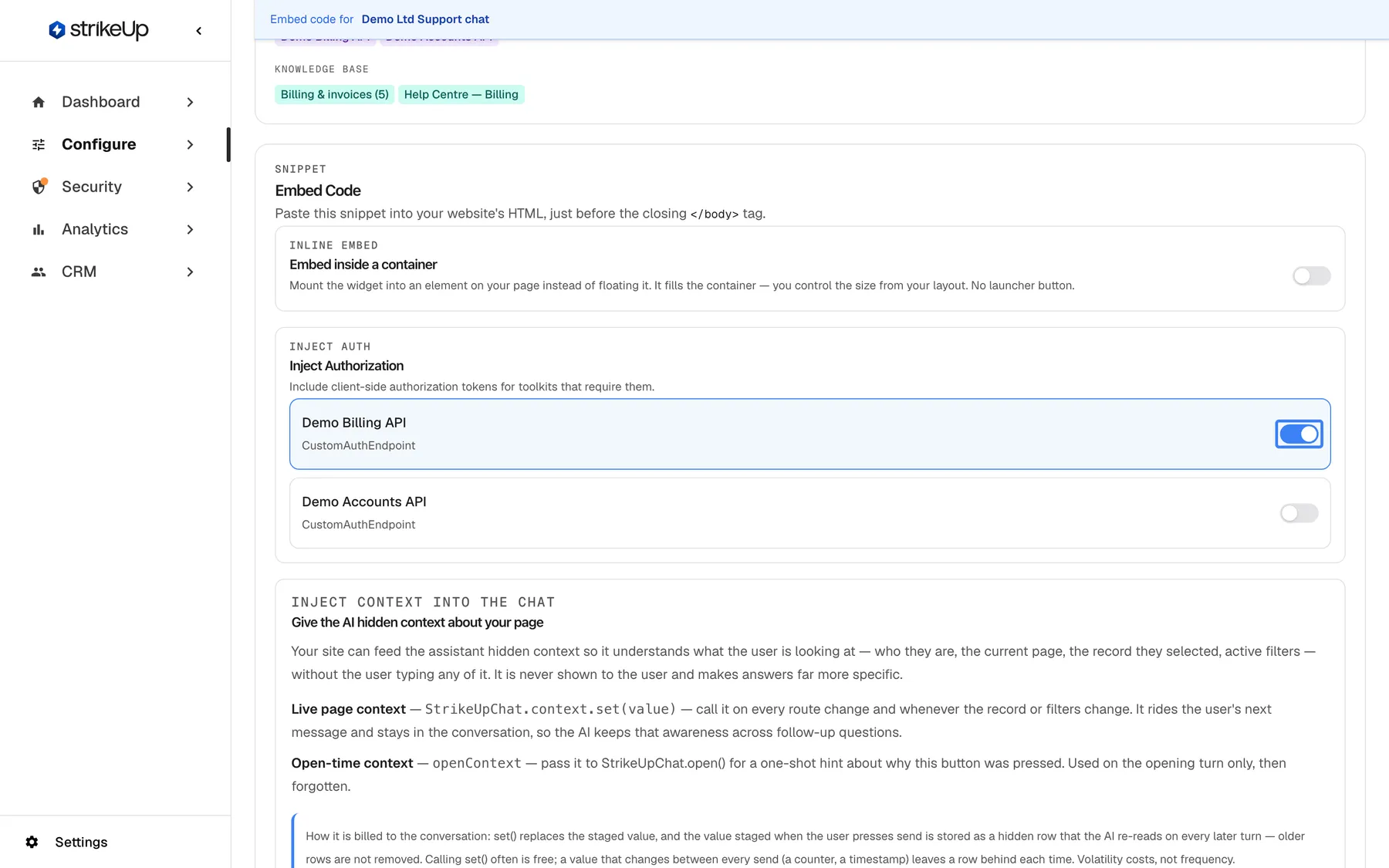Collapse the sidebar with the arrow
Image resolution: width=1389 pixels, height=868 pixels.
199,31
